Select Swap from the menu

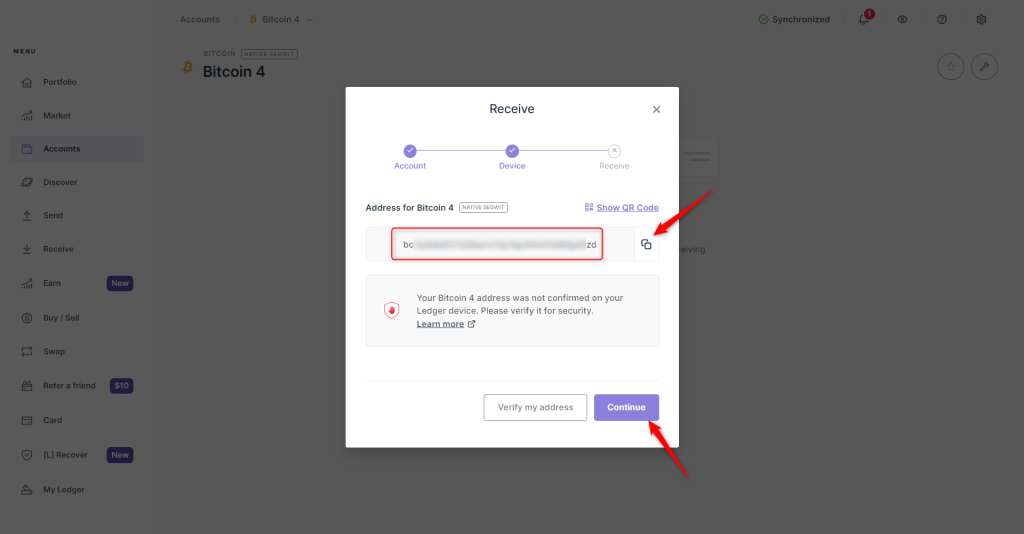coord(53,352)
